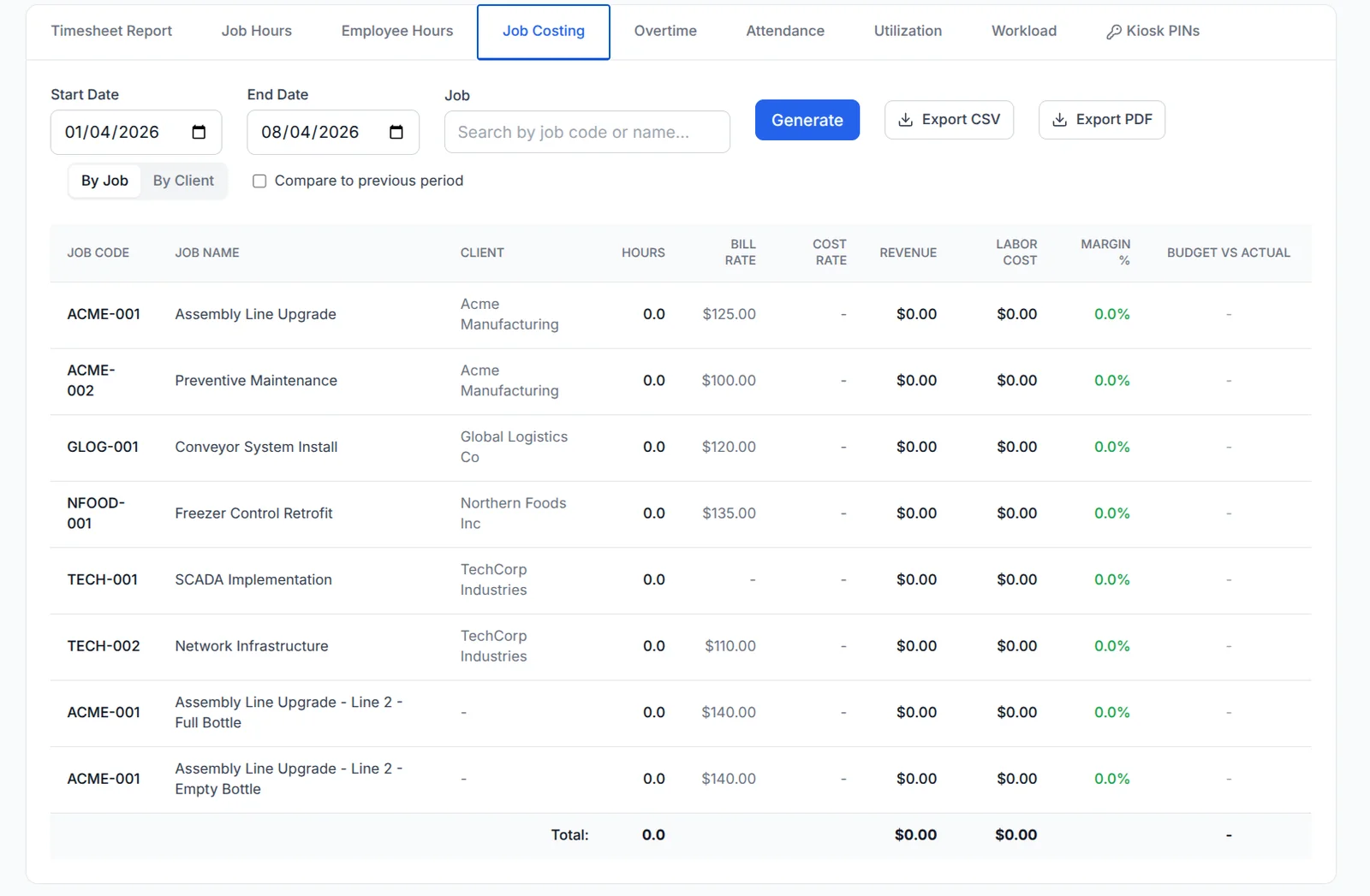Click client Northern Foods Inc
This screenshot has height=896, width=1370.
(x=513, y=513)
